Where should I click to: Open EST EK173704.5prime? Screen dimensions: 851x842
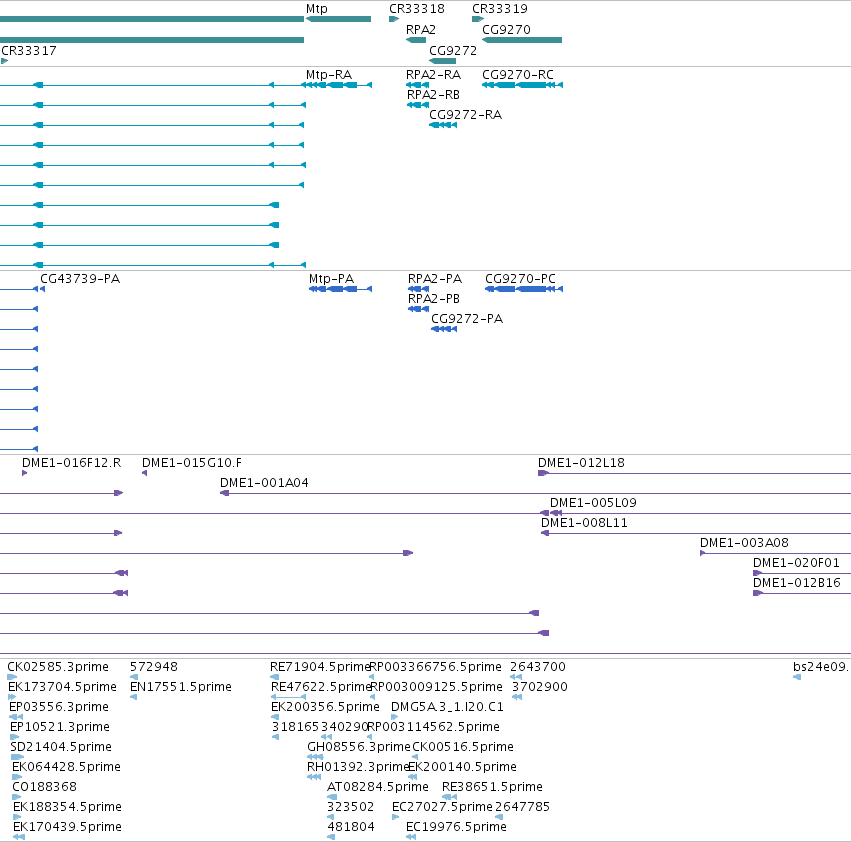[x=62, y=687]
